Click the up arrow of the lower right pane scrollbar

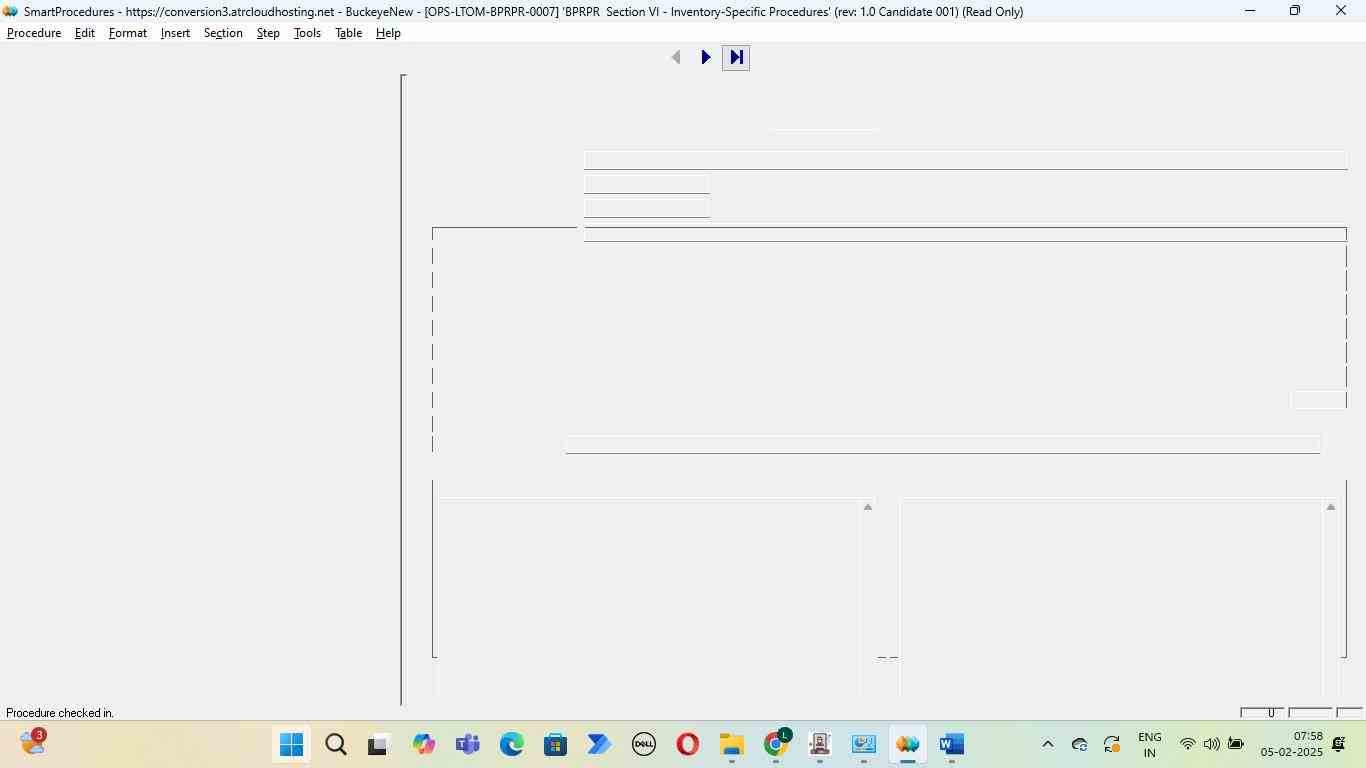pyautogui.click(x=1331, y=507)
